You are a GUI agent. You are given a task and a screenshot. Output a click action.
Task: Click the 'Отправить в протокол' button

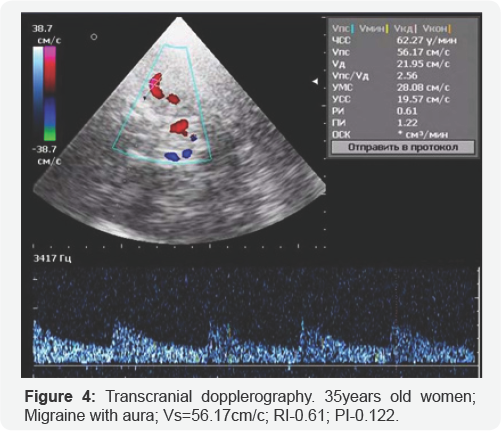403,147
